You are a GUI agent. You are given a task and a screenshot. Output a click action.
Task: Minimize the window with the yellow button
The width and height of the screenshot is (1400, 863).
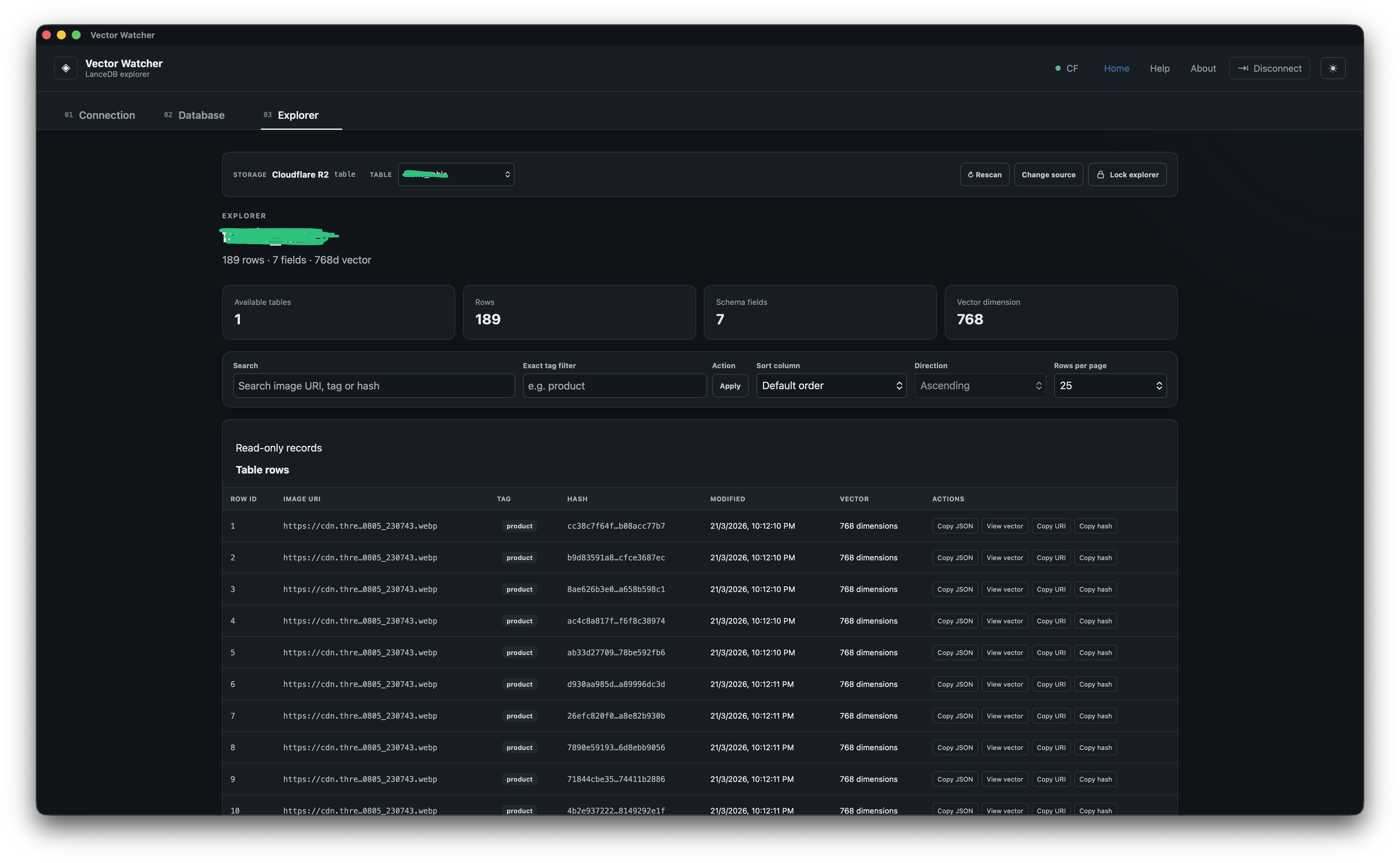tap(62, 35)
